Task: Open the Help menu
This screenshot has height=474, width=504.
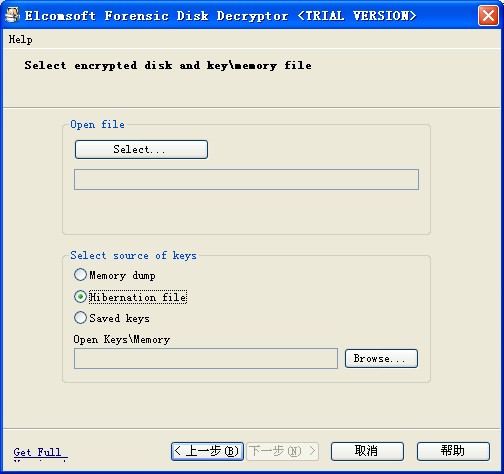Action: tap(21, 39)
